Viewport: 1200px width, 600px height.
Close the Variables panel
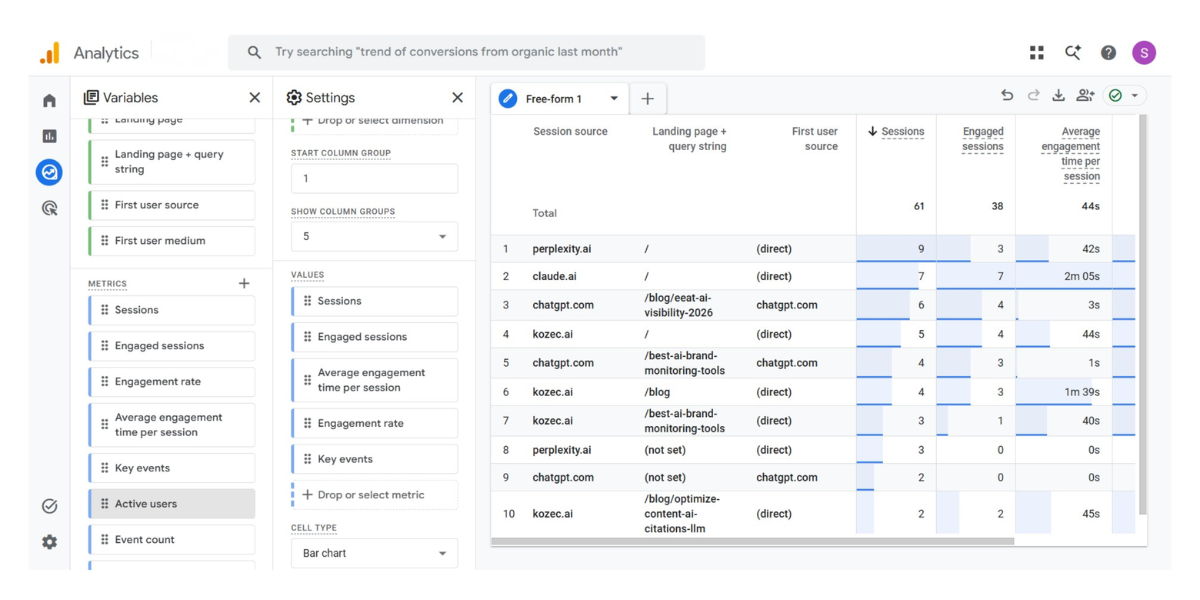click(254, 97)
